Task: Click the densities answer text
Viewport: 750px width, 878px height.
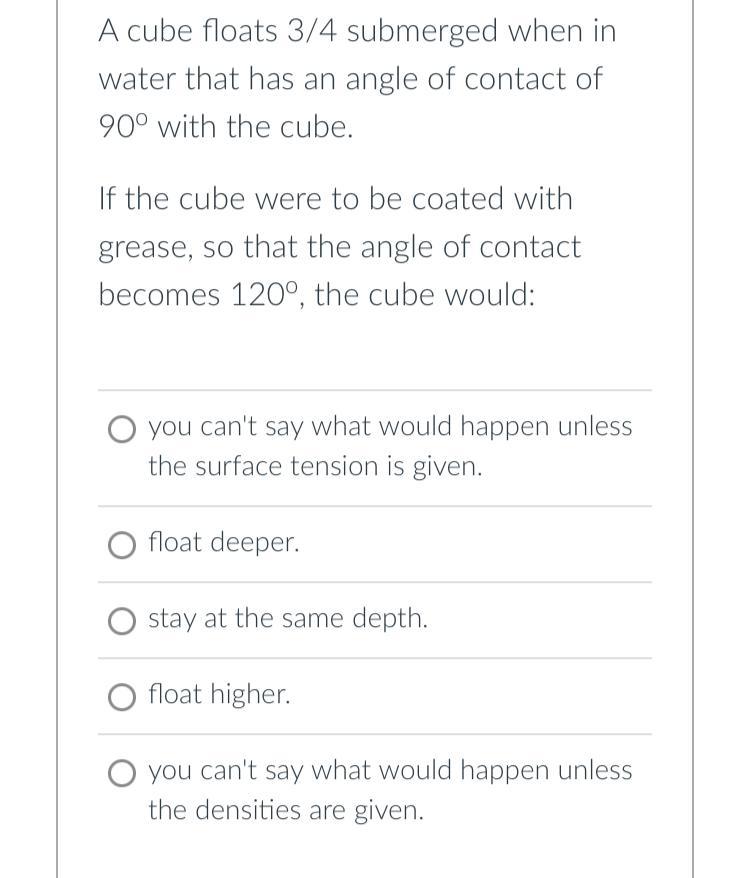Action: tap(390, 790)
